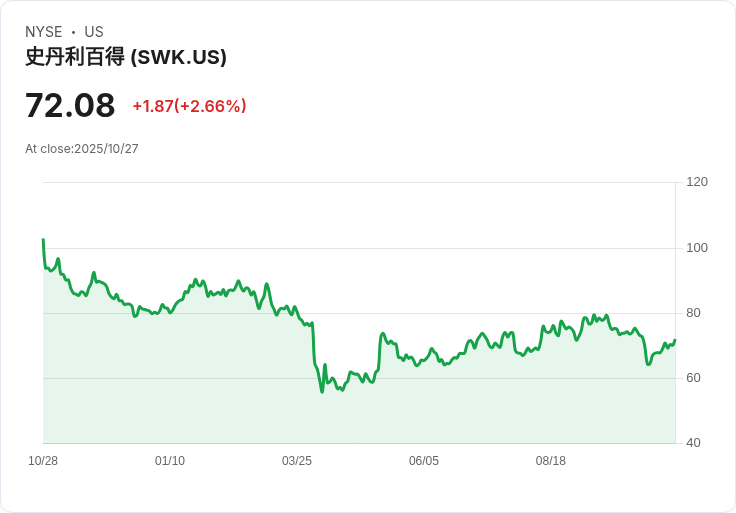Viewport: 736px width, 513px height.
Task: Click the light green shaded chart area
Action: click(x=359, y=413)
